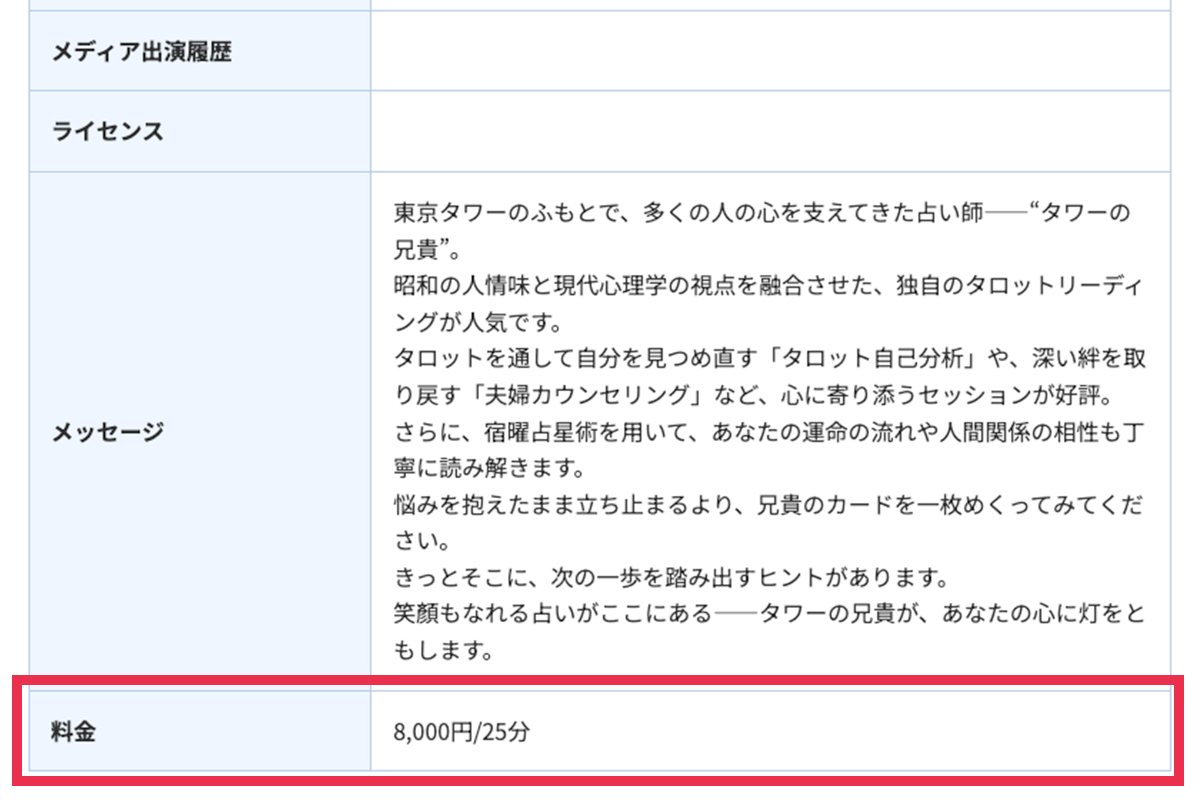
Task: Select the empty メディア出演履歴 value cell
Action: pos(769,52)
